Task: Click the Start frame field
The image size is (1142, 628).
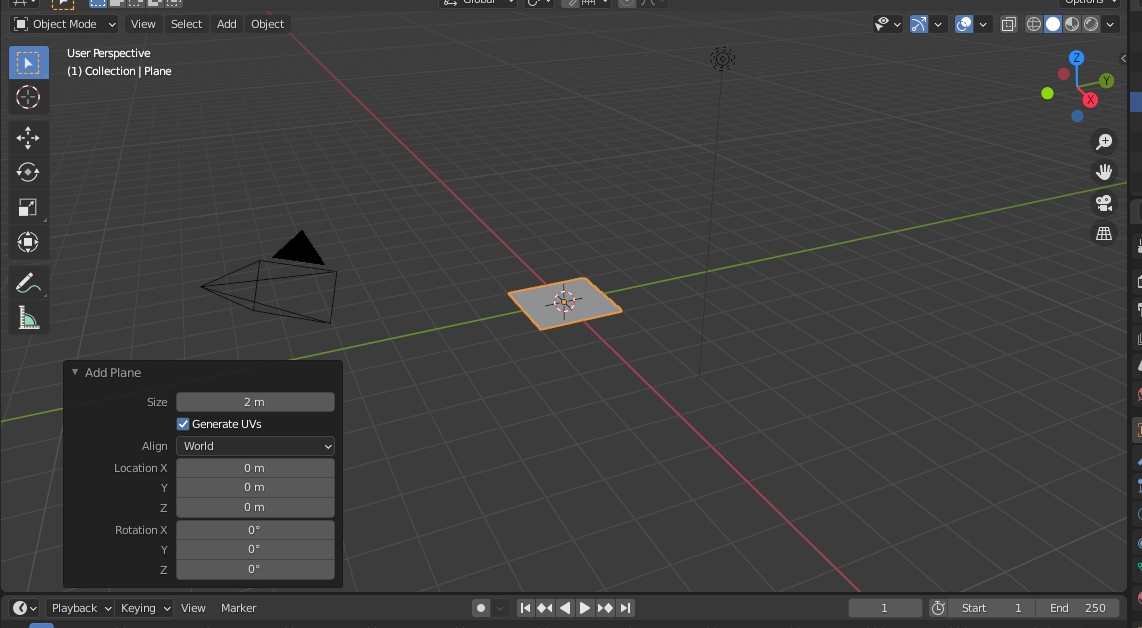Action: coord(992,608)
